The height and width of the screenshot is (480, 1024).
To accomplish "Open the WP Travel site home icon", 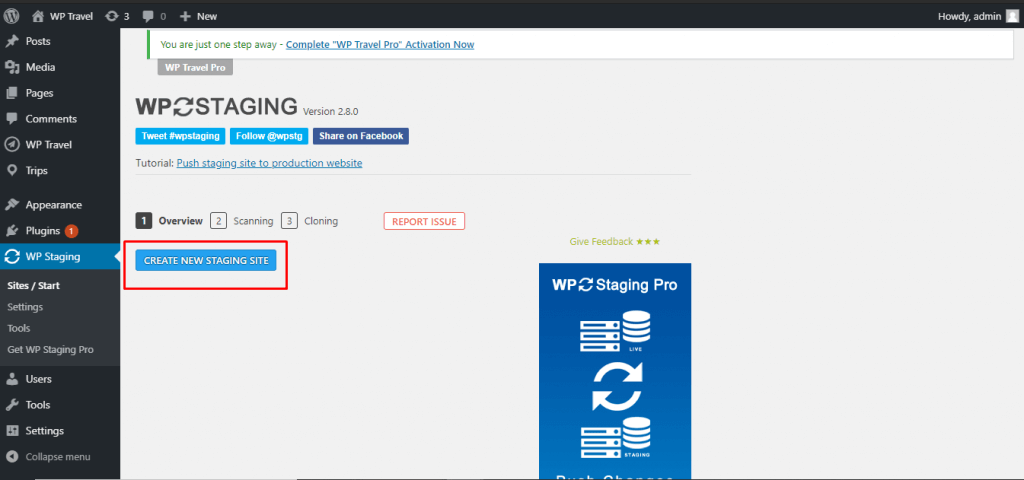I will point(38,16).
